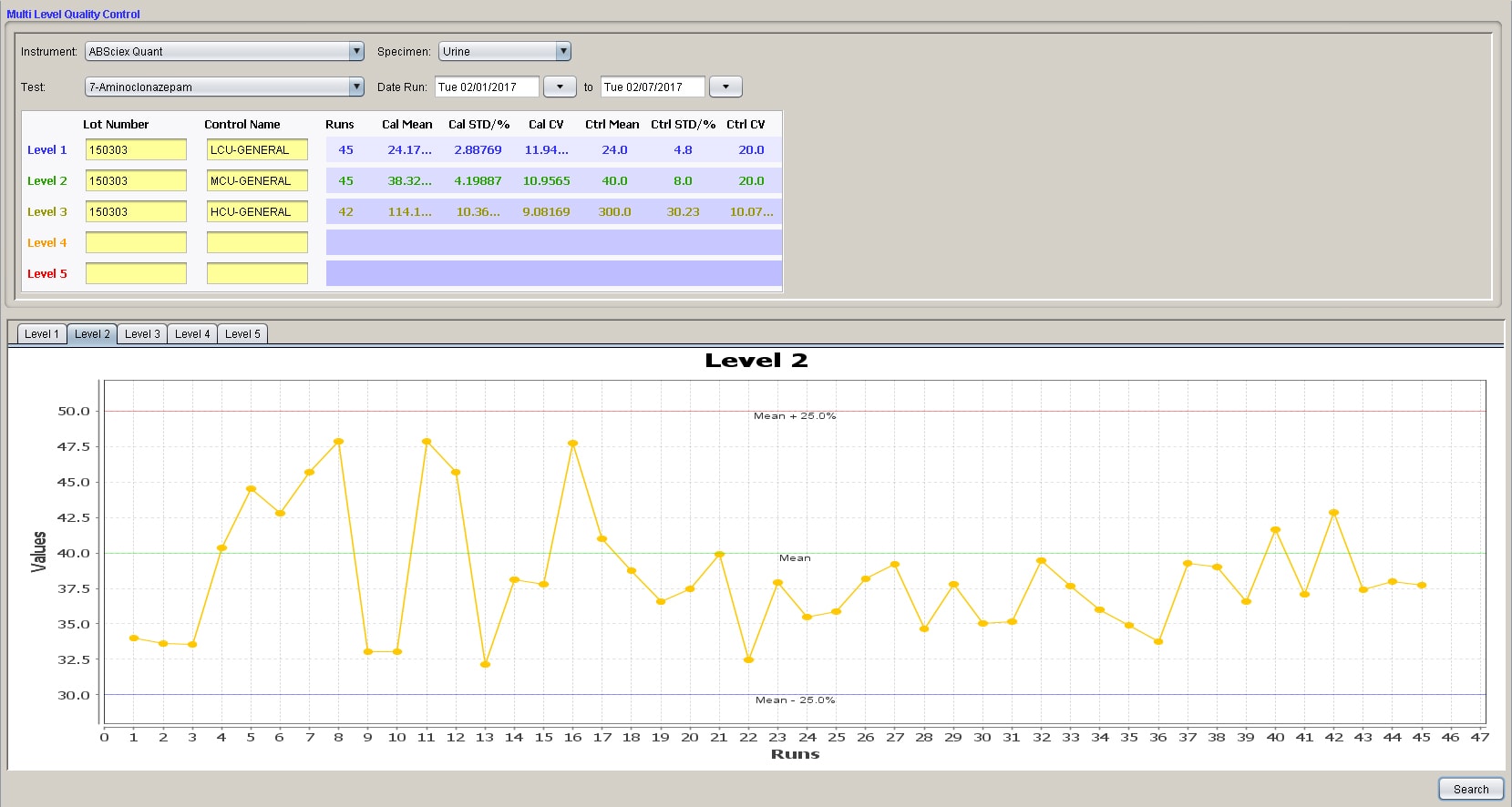The height and width of the screenshot is (807, 1512).
Task: Click the empty Level 4 control name field
Action: [257, 243]
